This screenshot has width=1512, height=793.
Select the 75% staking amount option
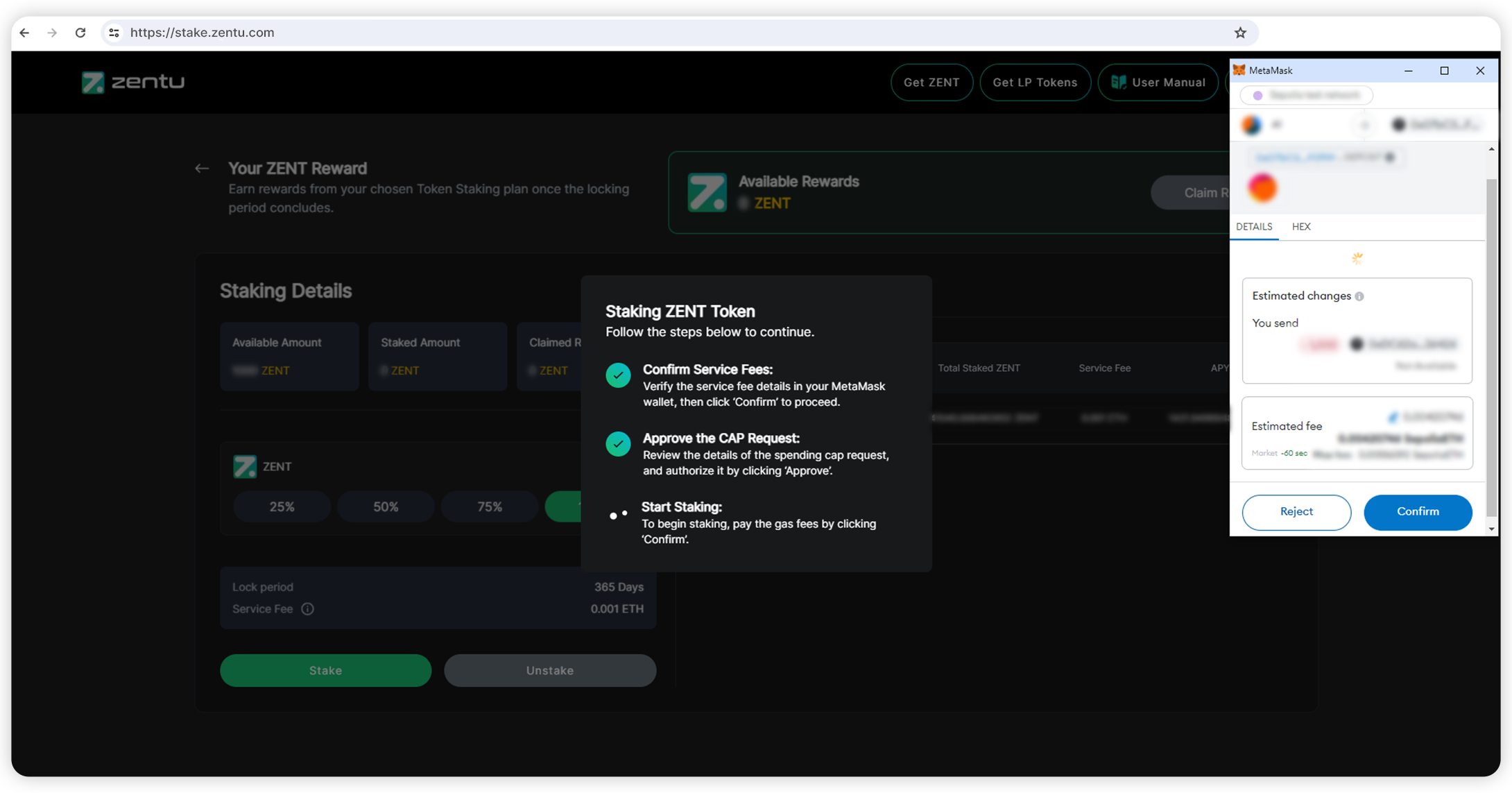tap(490, 507)
